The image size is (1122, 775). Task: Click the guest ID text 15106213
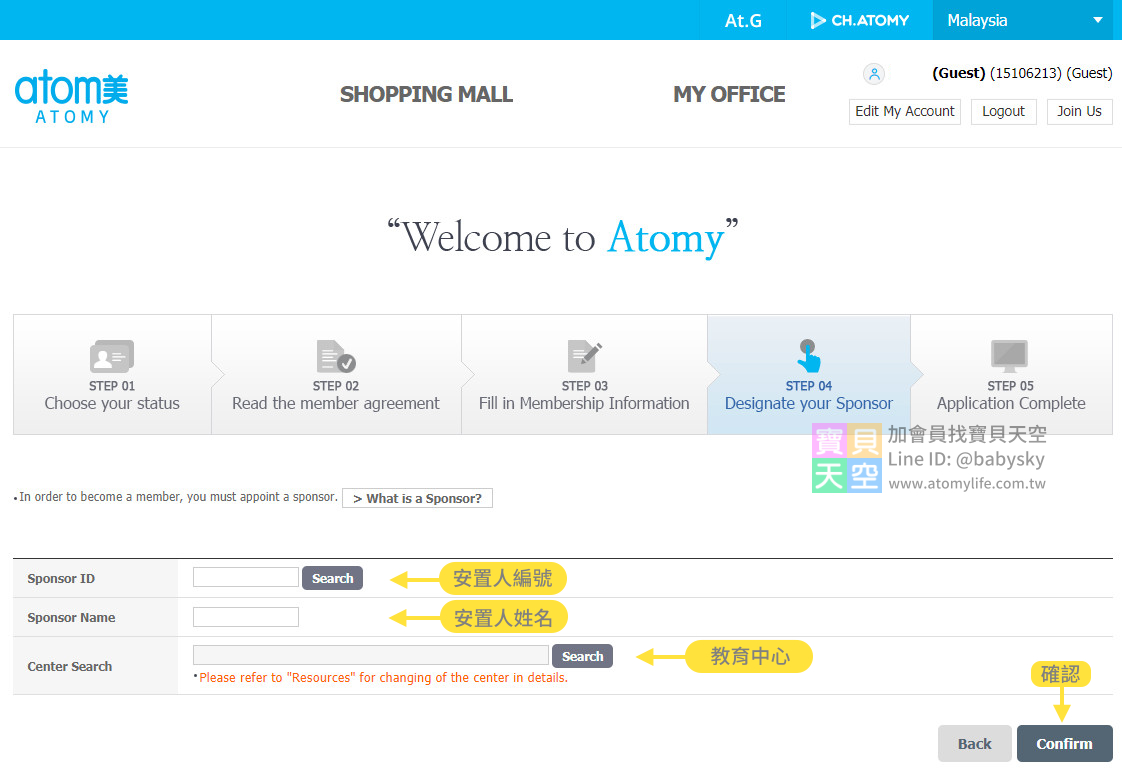(1025, 73)
